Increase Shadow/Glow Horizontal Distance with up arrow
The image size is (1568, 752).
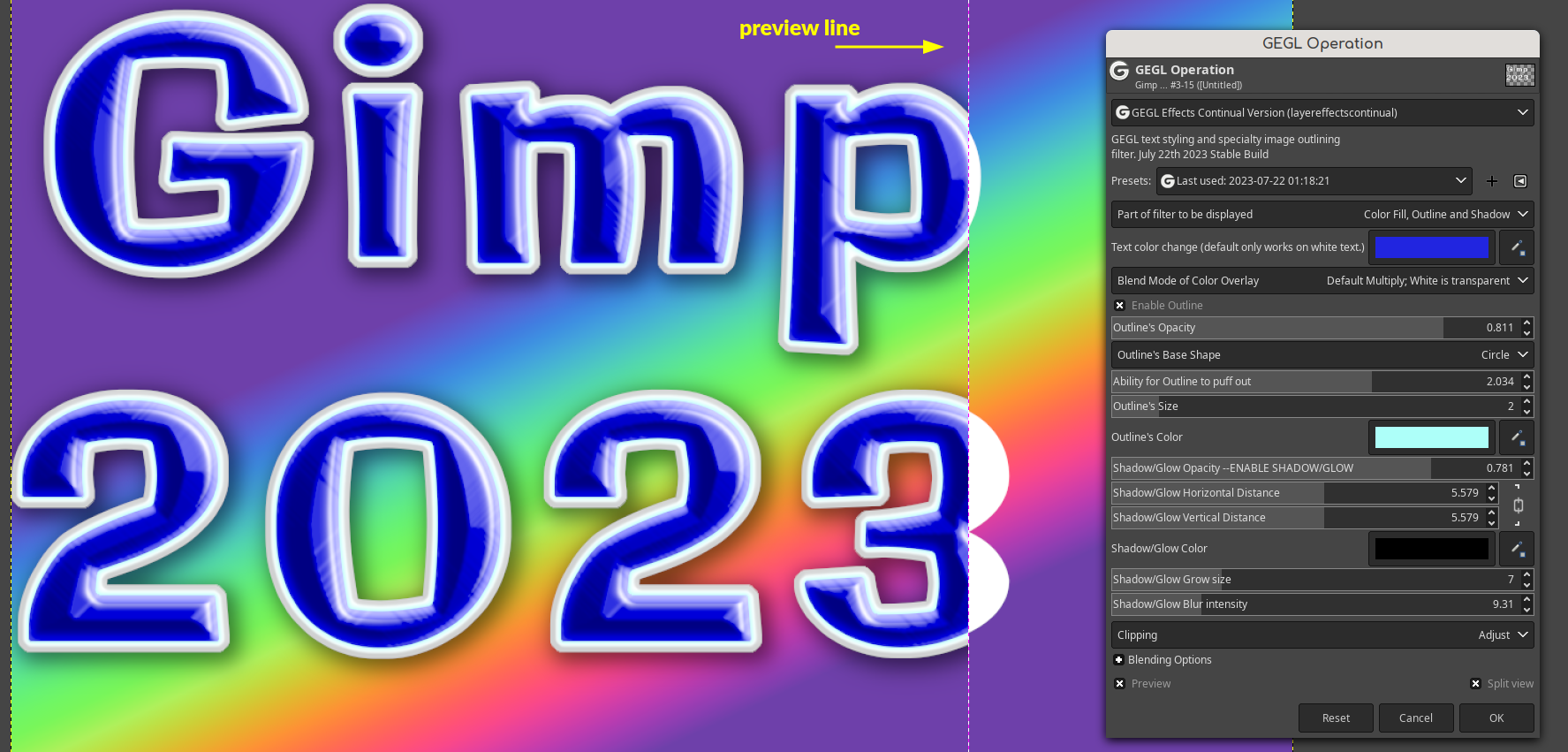(x=1492, y=488)
